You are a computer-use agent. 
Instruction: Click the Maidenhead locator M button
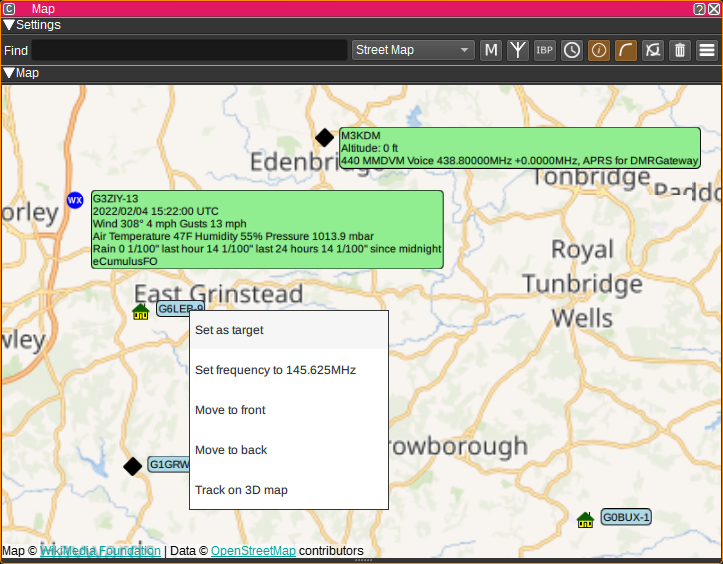click(x=491, y=50)
